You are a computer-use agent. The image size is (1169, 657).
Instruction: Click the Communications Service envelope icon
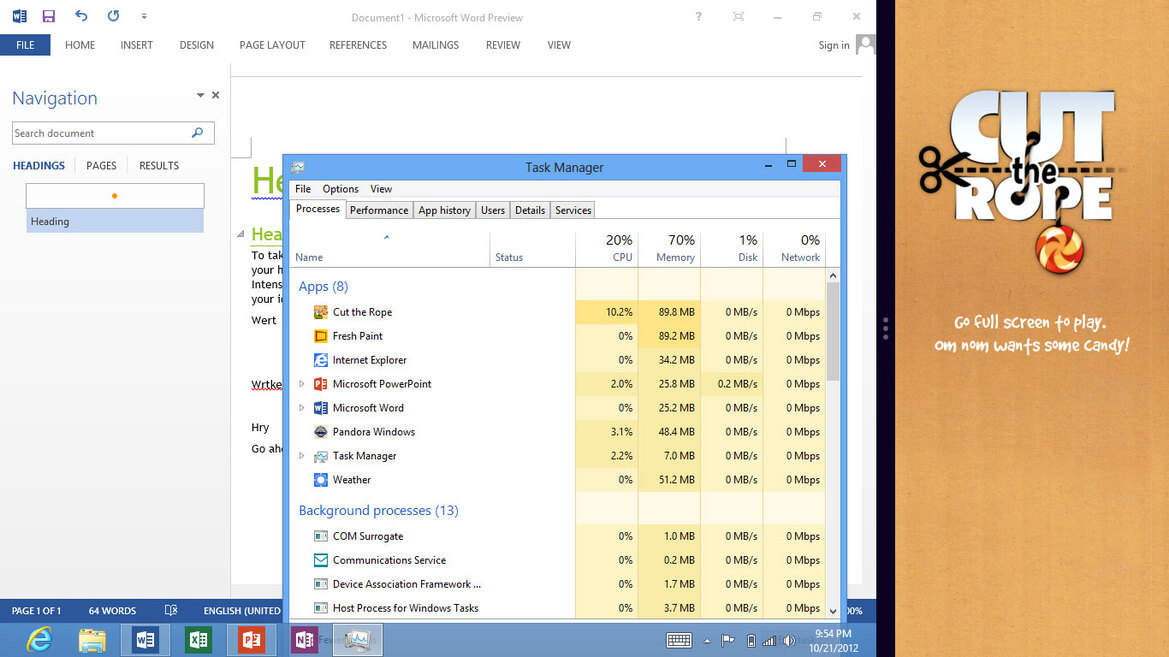click(321, 560)
